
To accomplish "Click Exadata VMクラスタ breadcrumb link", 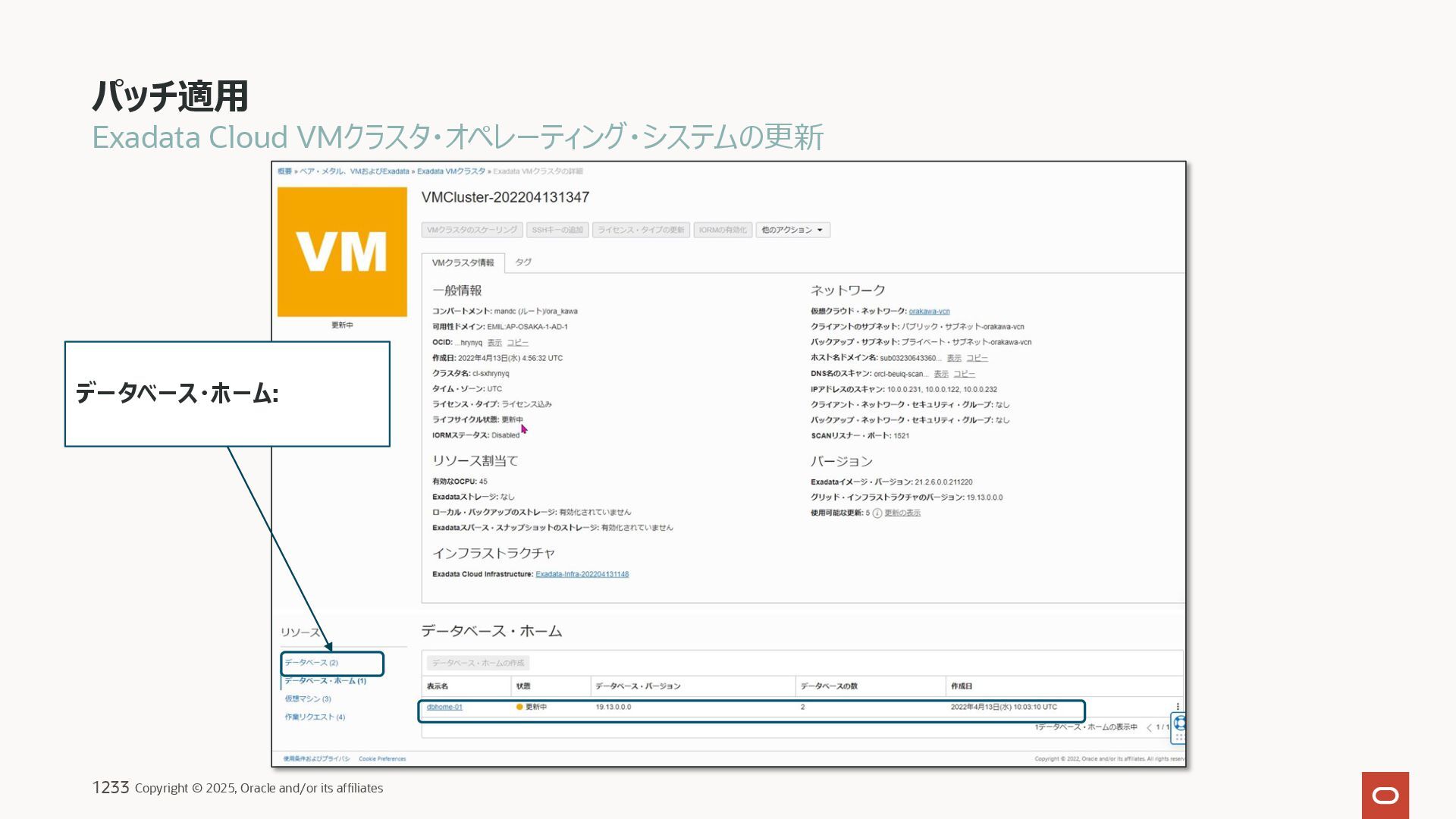I will pos(451,171).
